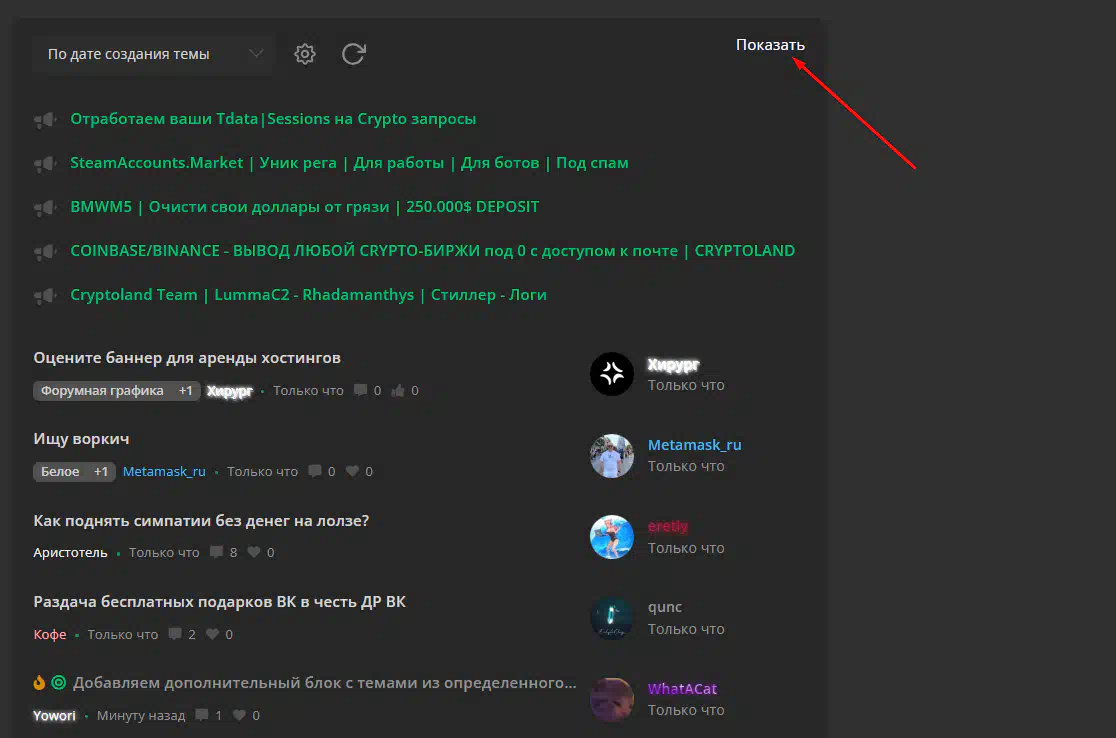Click the fire icon next to 'Добавляем дополнительный блок'
The width and height of the screenshot is (1116, 738).
pos(40,684)
